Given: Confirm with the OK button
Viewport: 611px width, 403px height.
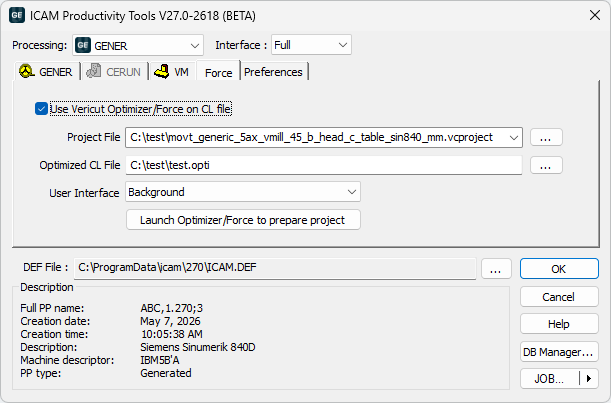Looking at the screenshot, I should pyautogui.click(x=559, y=269).
